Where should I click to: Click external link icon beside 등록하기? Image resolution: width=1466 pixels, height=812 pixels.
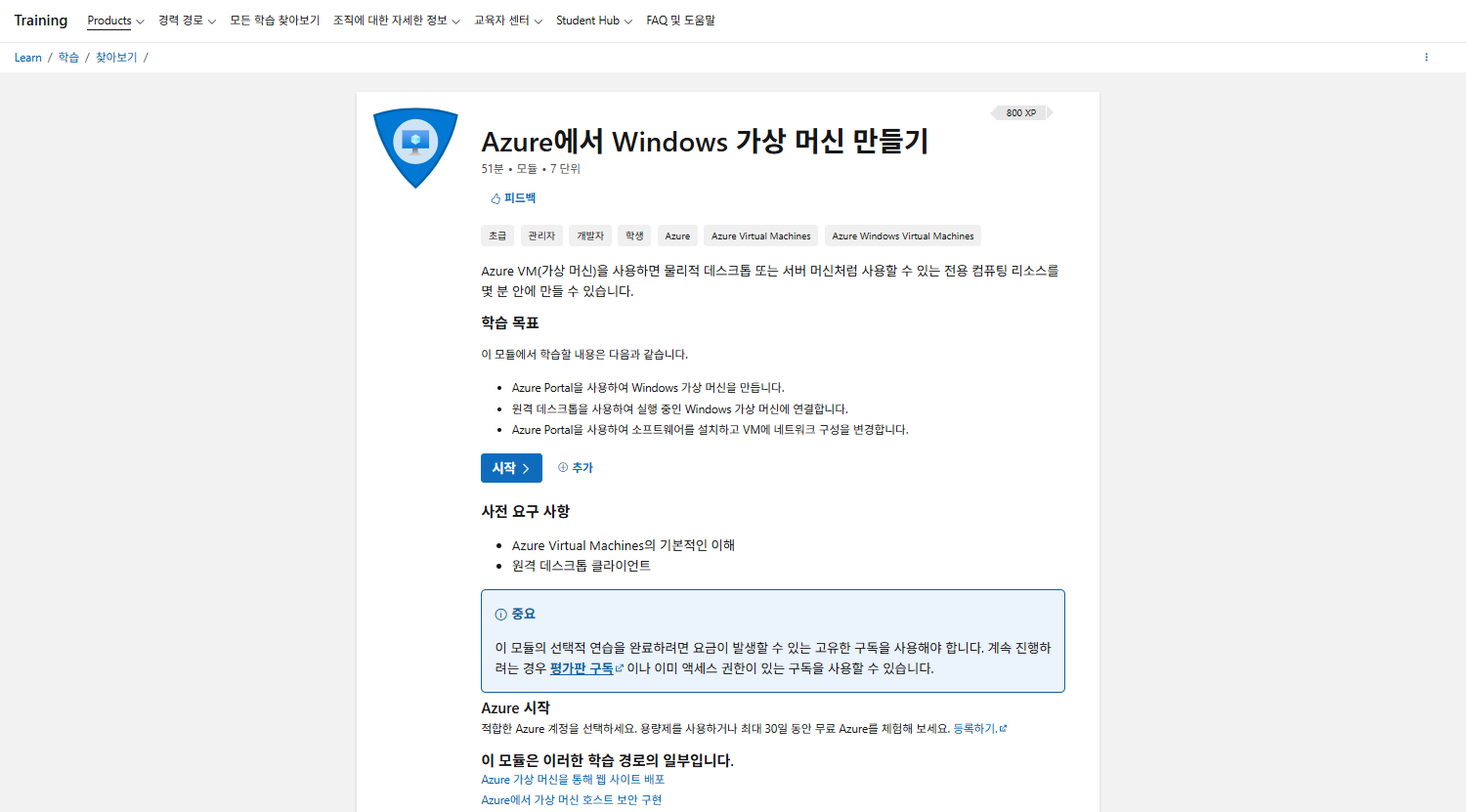[x=1003, y=729]
